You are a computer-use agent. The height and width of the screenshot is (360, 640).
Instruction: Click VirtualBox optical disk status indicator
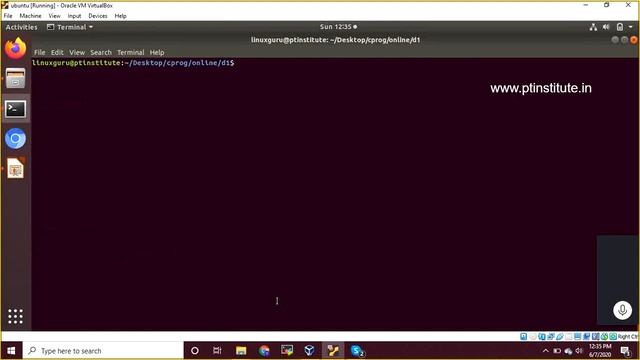point(533,336)
